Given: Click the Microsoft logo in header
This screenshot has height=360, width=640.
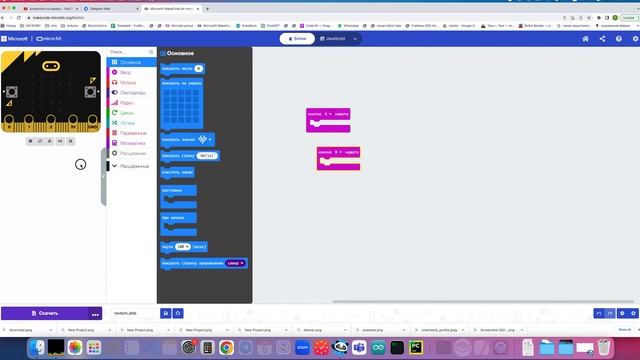Looking at the screenshot, I should click(14, 39).
